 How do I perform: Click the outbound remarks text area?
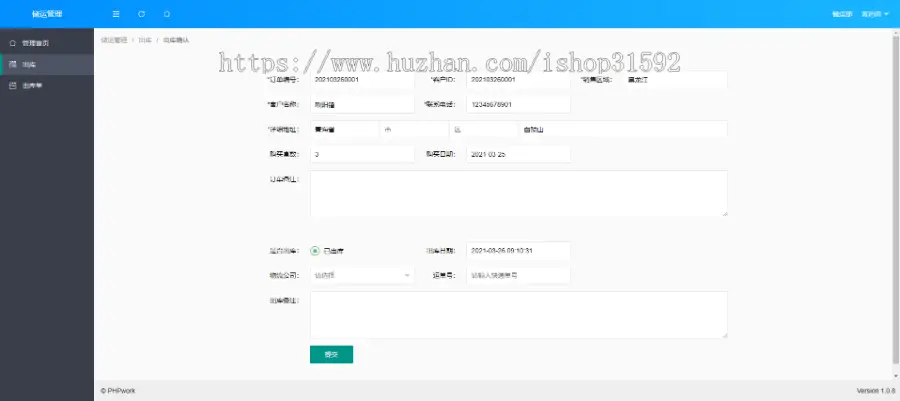519,314
